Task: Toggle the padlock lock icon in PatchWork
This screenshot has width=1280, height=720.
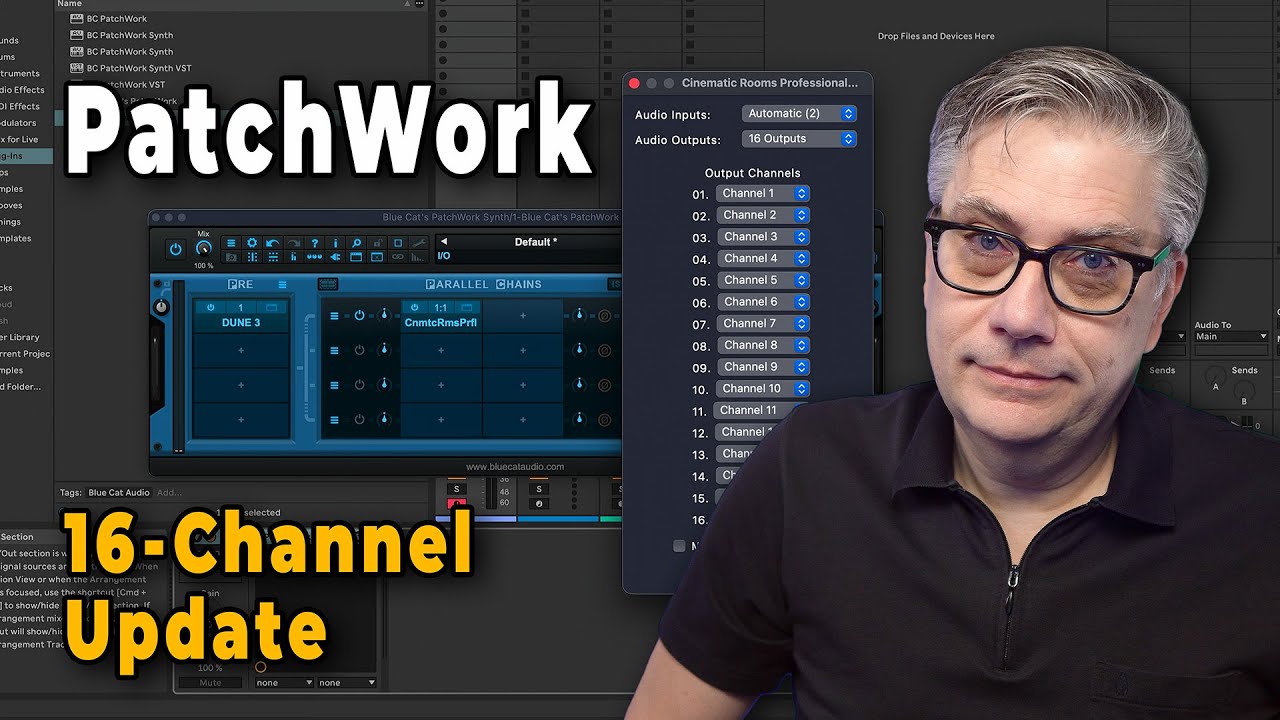Action: click(377, 243)
